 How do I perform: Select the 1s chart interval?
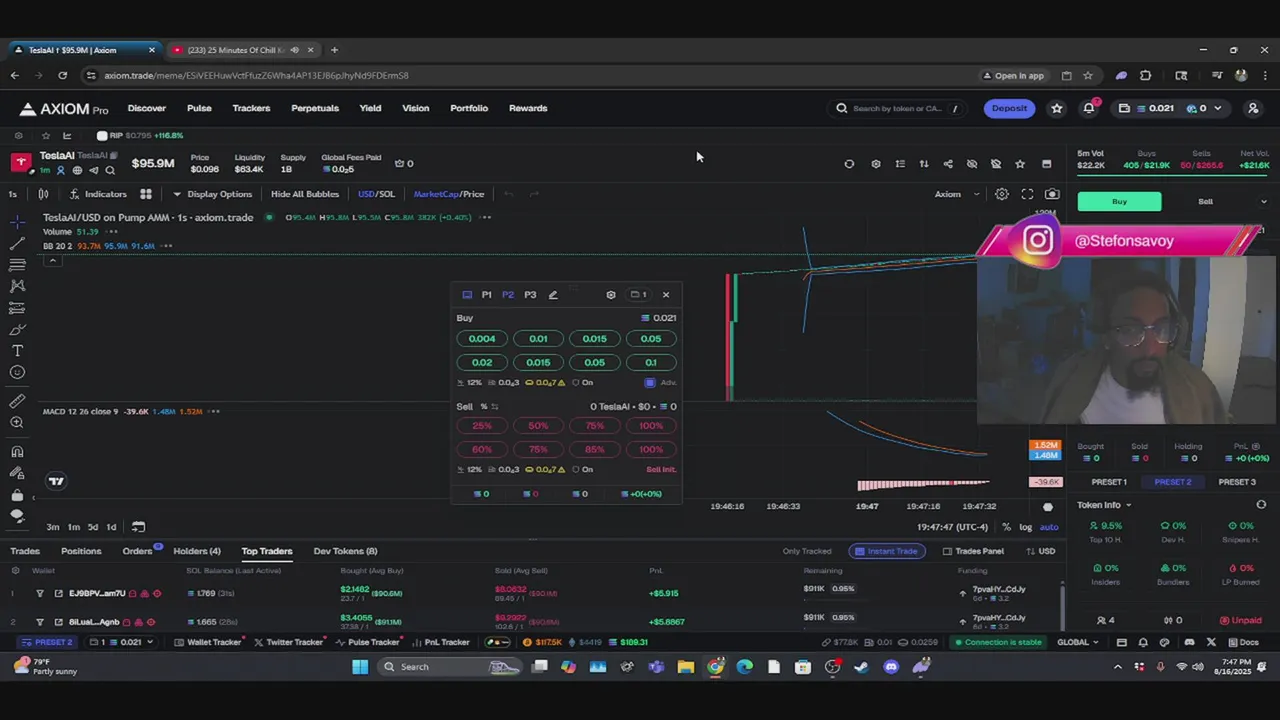[13, 194]
